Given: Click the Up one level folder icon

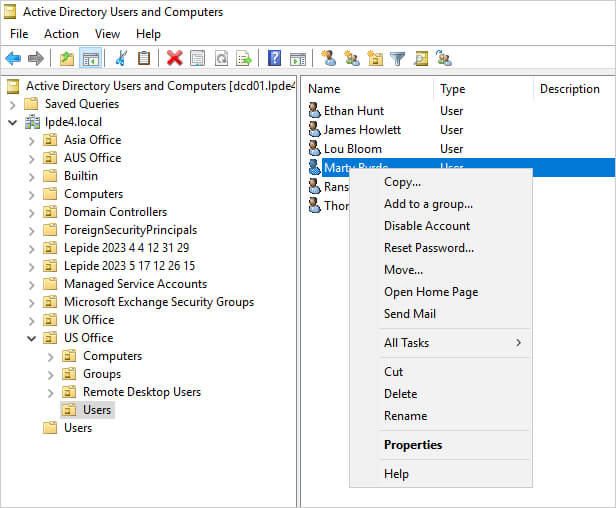Looking at the screenshot, I should tap(67, 59).
